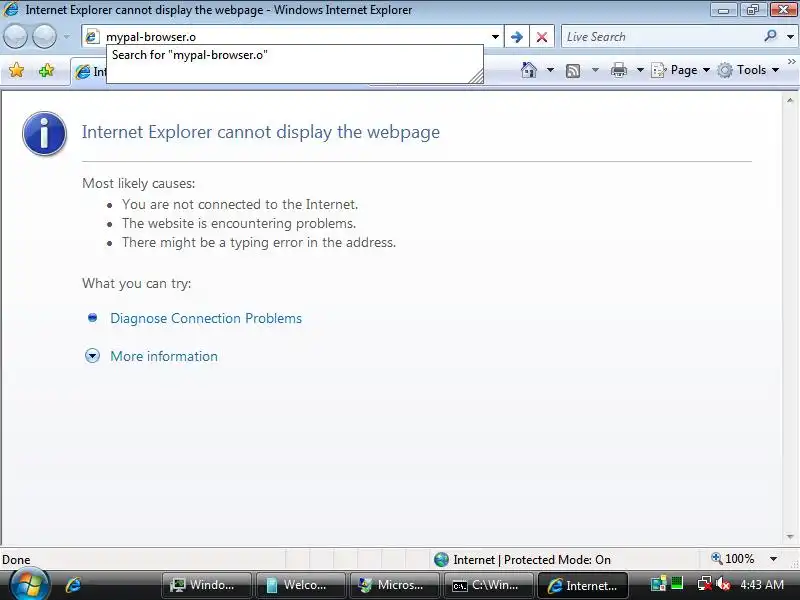Screen dimensions: 800x600
Task: Select the Internet Explorer page tab
Action: (90, 72)
